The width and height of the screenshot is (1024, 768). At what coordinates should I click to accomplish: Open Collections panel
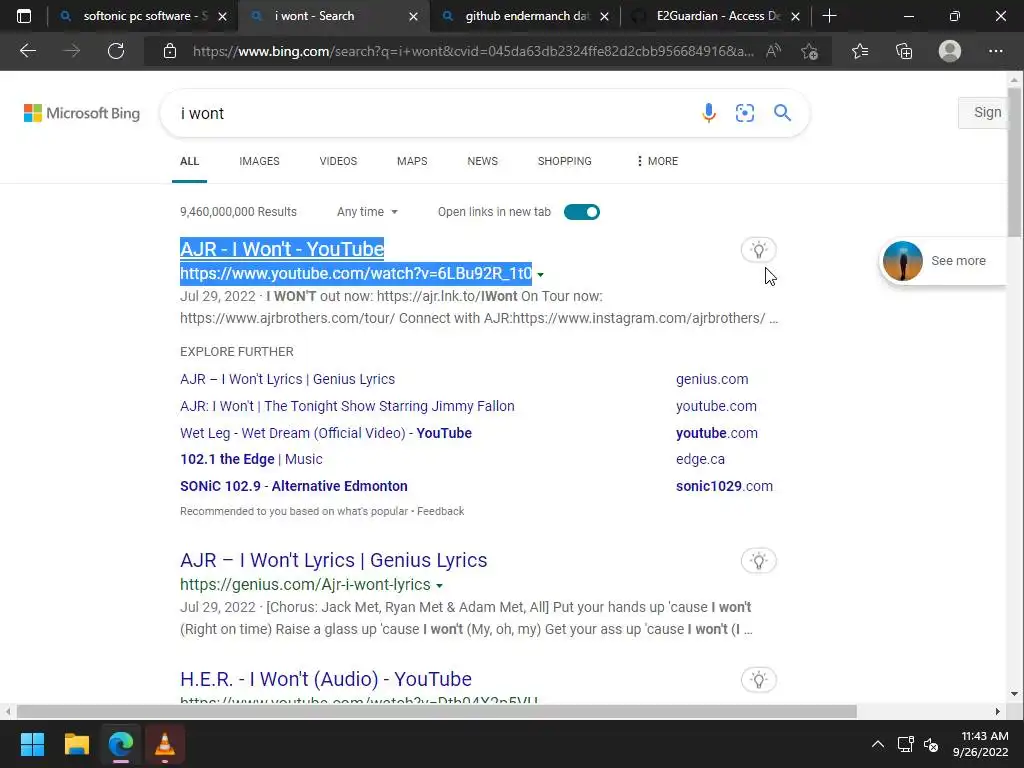(x=904, y=51)
